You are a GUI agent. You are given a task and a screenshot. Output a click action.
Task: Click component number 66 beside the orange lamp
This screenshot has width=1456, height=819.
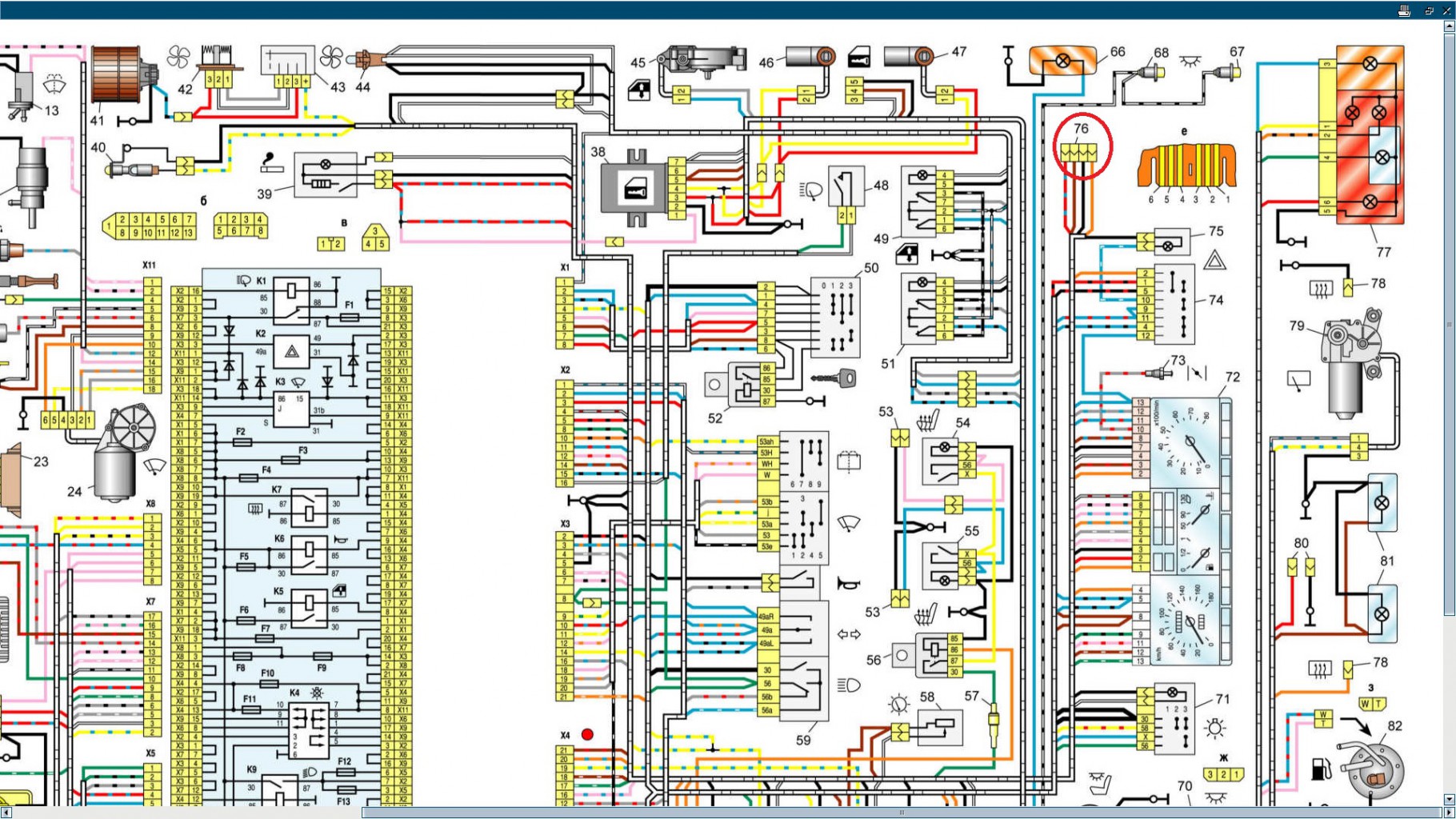(x=1118, y=52)
